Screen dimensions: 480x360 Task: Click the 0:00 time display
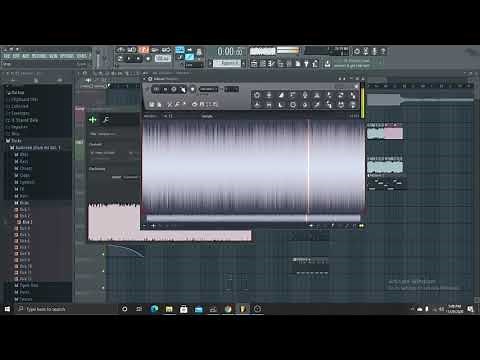(x=229, y=51)
